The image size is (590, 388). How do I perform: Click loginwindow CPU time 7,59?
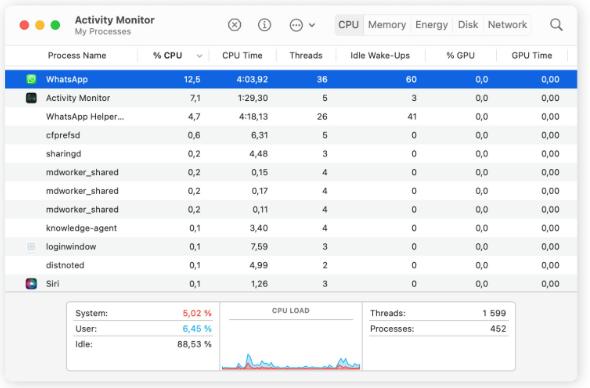coord(259,246)
